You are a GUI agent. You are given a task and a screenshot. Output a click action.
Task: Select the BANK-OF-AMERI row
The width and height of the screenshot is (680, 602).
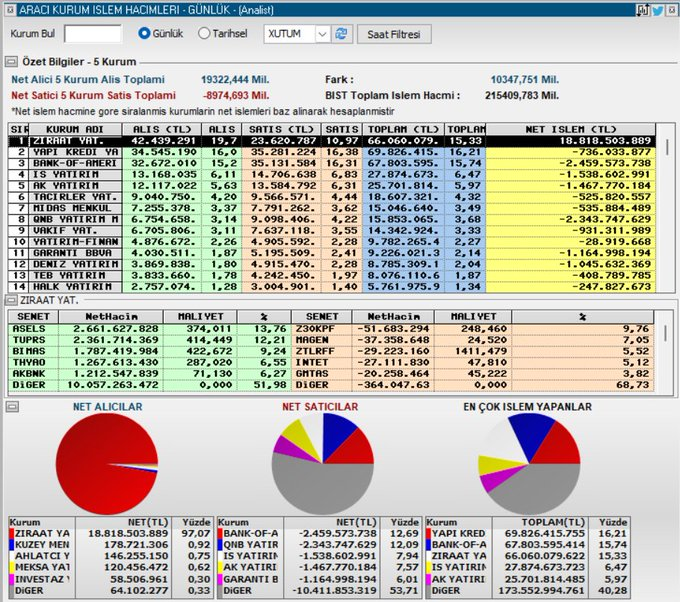pyautogui.click(x=332, y=164)
